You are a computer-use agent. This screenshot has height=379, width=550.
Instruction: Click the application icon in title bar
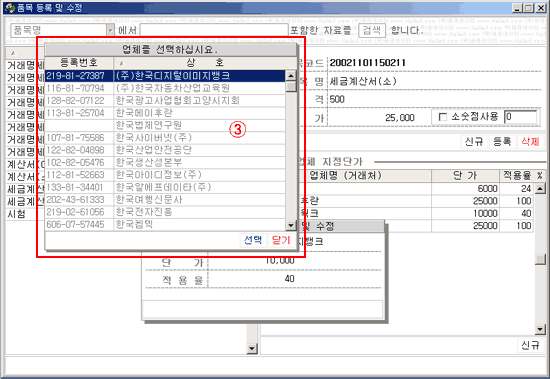pyautogui.click(x=10, y=7)
